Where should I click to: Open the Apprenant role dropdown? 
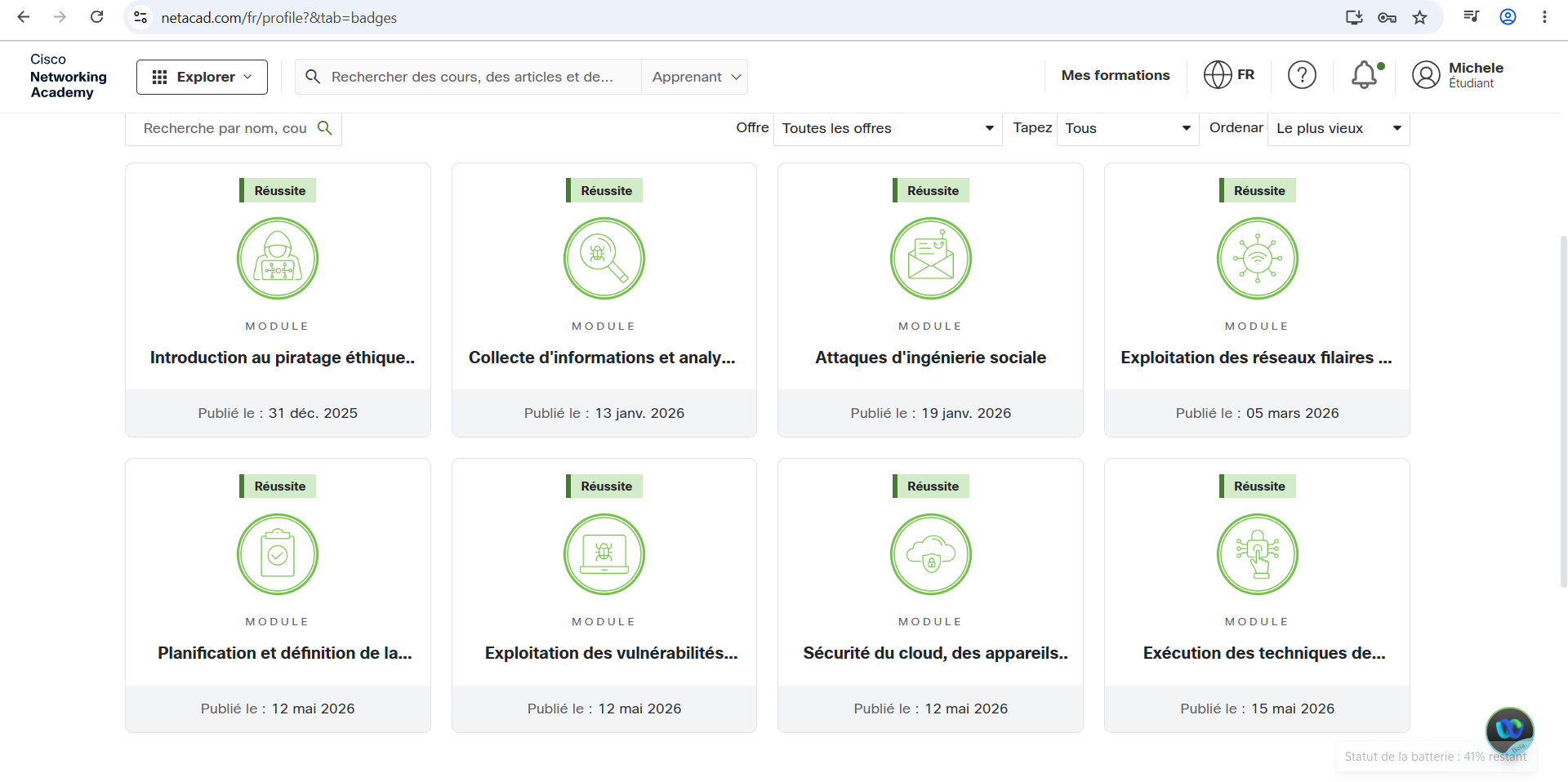(695, 77)
